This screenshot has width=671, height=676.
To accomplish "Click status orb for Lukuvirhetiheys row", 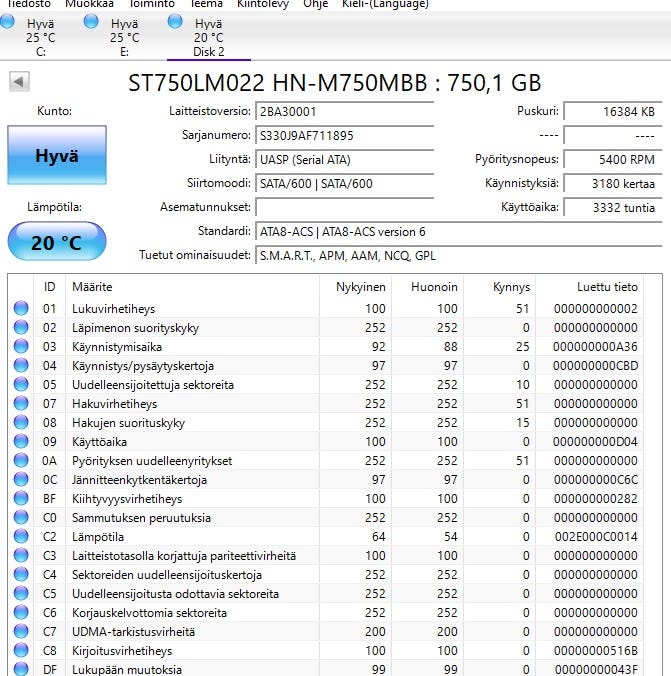I will click(21, 309).
